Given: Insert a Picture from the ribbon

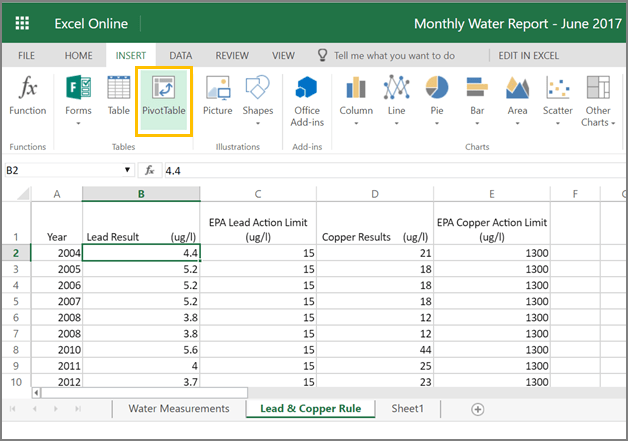Looking at the screenshot, I should point(217,98).
